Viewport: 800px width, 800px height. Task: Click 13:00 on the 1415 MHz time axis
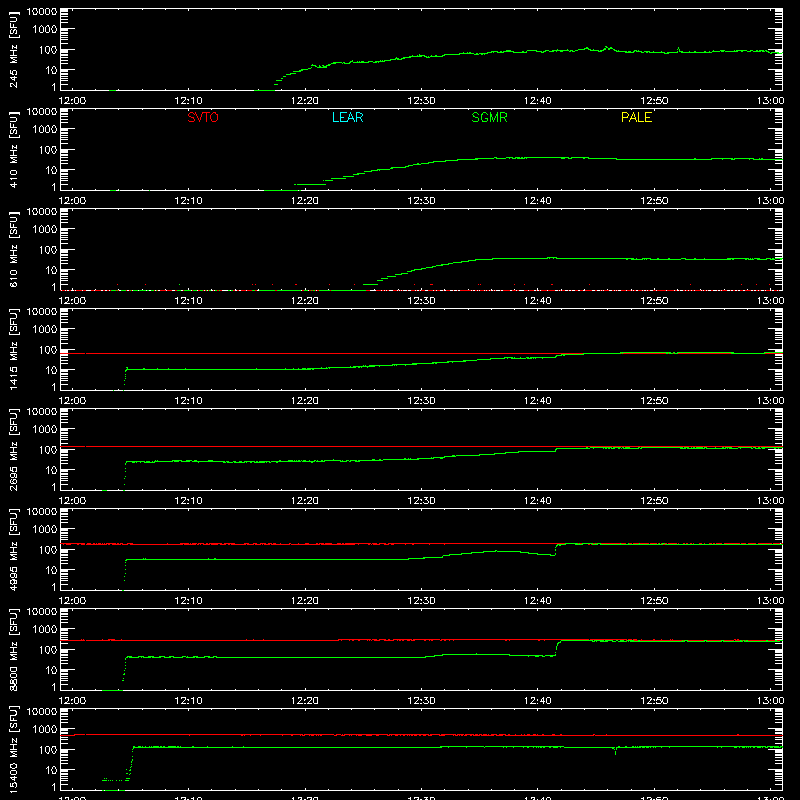[x=770, y=401]
